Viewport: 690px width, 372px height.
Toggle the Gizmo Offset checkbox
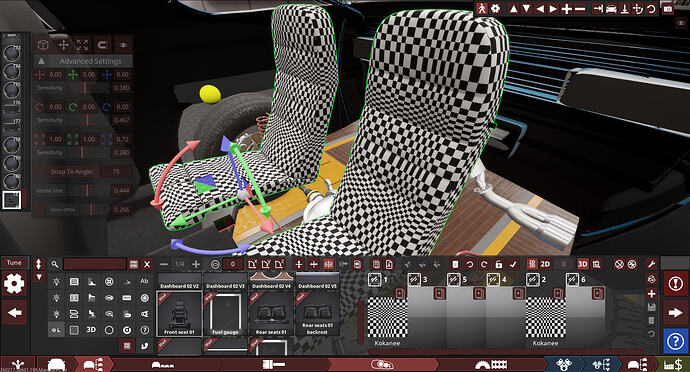pyautogui.click(x=40, y=210)
